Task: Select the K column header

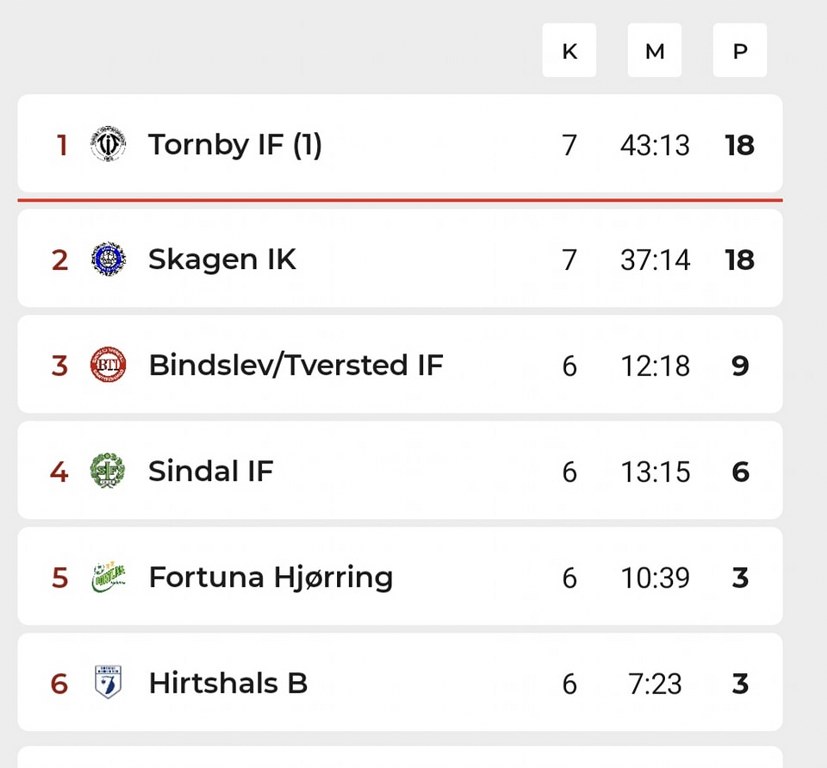Action: pyautogui.click(x=569, y=51)
